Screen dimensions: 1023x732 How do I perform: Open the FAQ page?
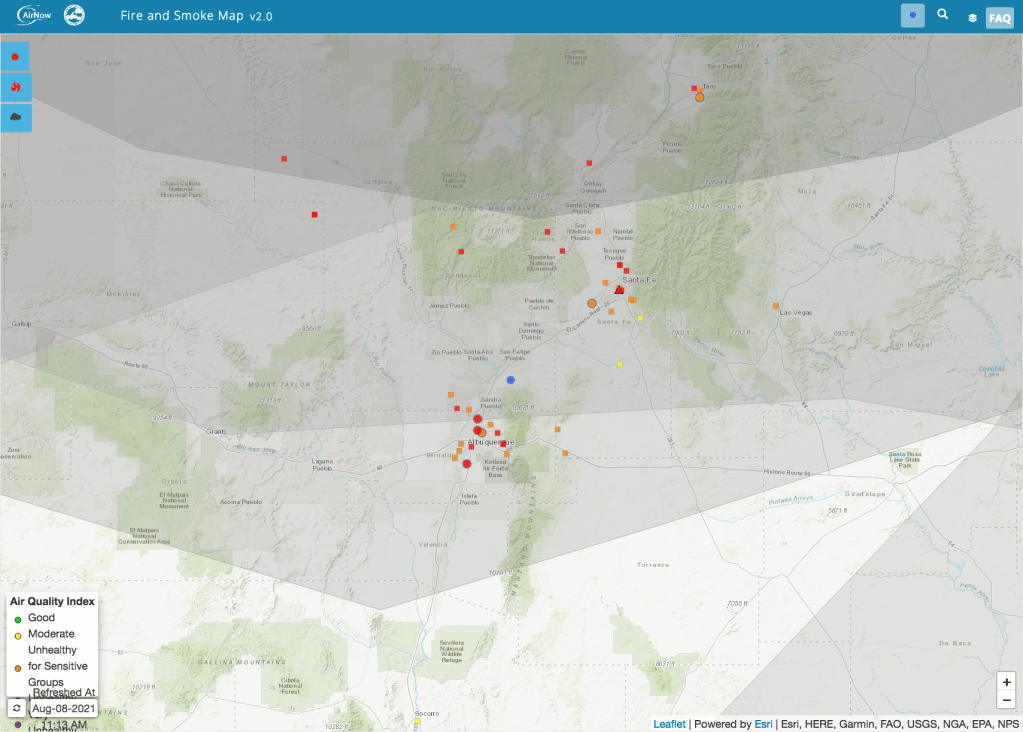(999, 18)
